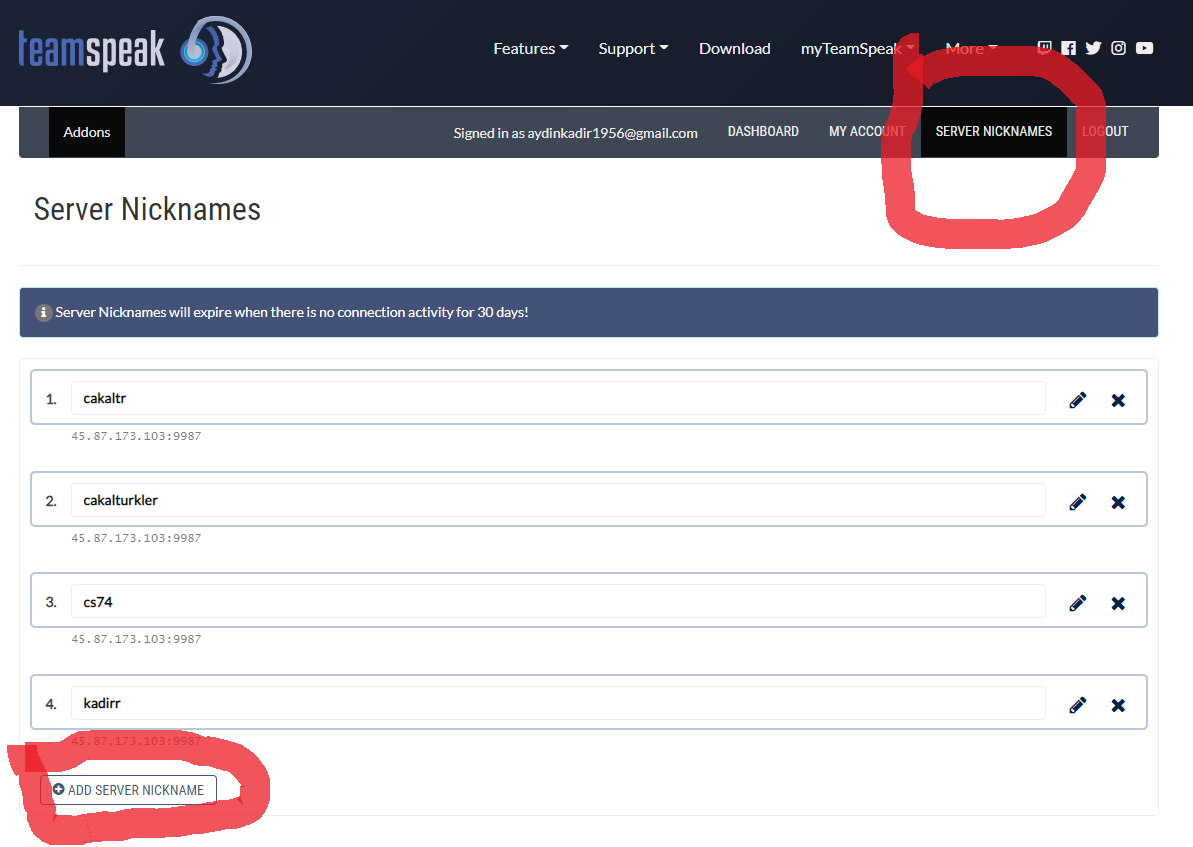The image size is (1193, 847).
Task: Click the cakaltr nickname field
Action: [558, 398]
